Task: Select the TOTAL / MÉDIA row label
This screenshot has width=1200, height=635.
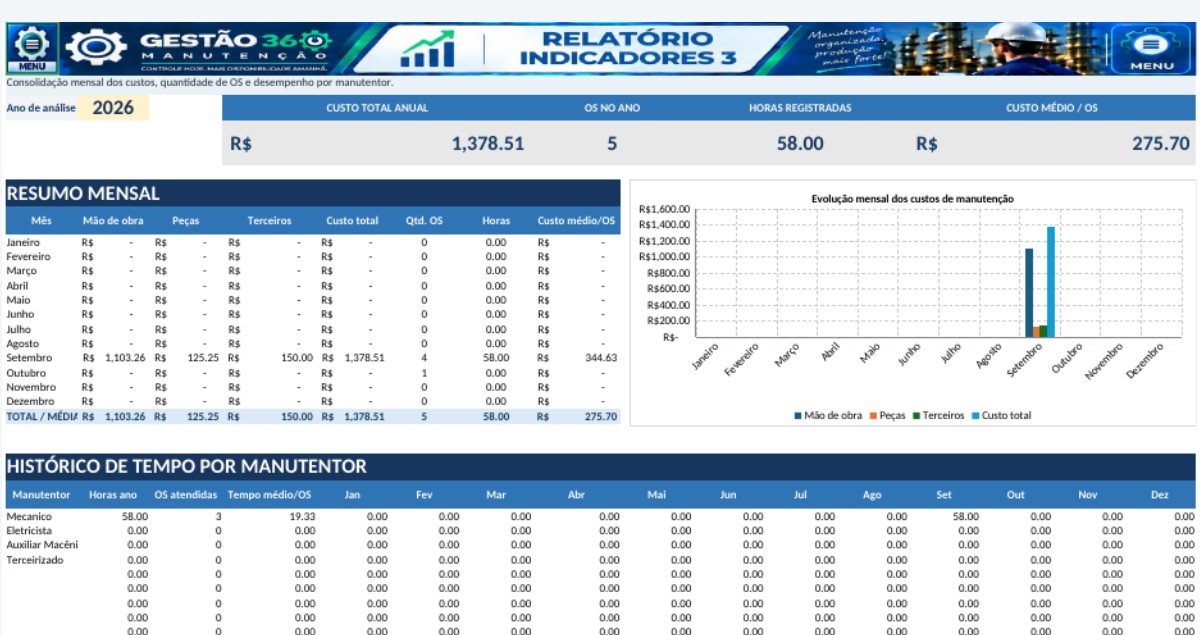Action: pyautogui.click(x=41, y=416)
